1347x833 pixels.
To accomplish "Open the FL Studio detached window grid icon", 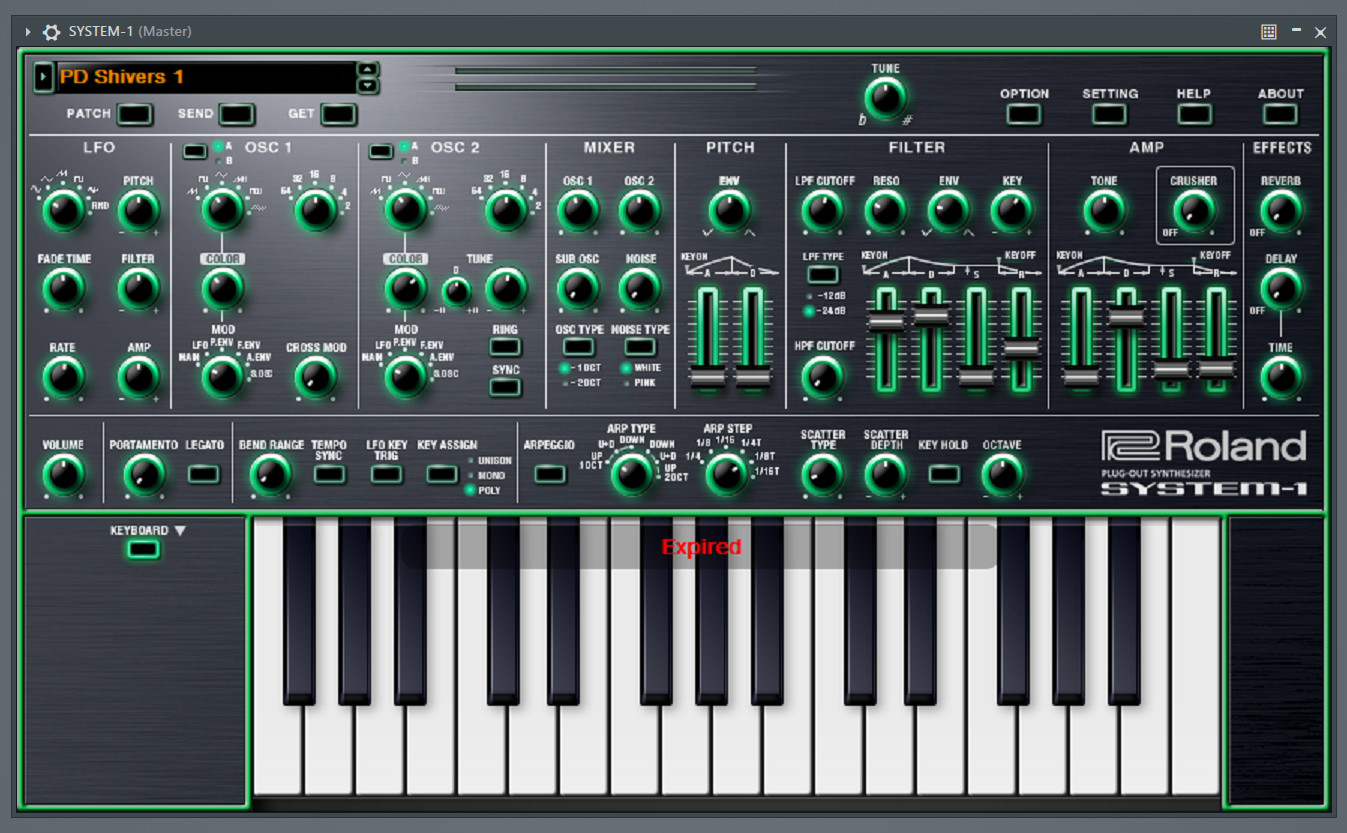I will point(1269,32).
